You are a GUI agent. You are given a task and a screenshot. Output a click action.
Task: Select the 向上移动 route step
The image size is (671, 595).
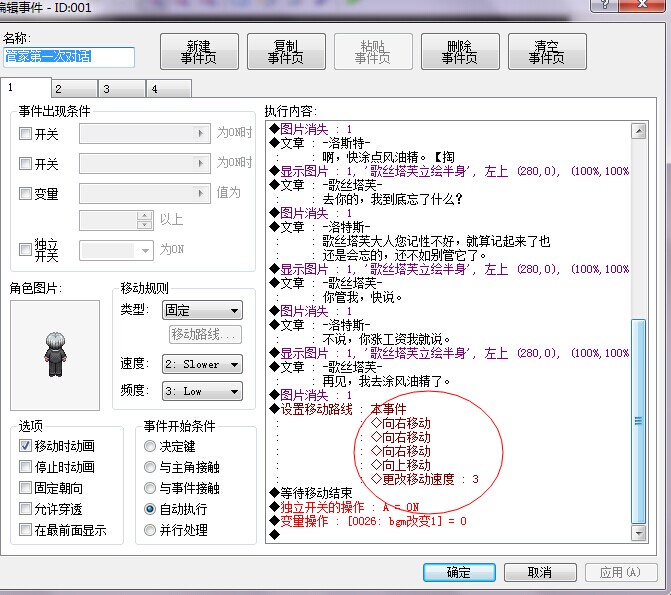[x=401, y=465]
